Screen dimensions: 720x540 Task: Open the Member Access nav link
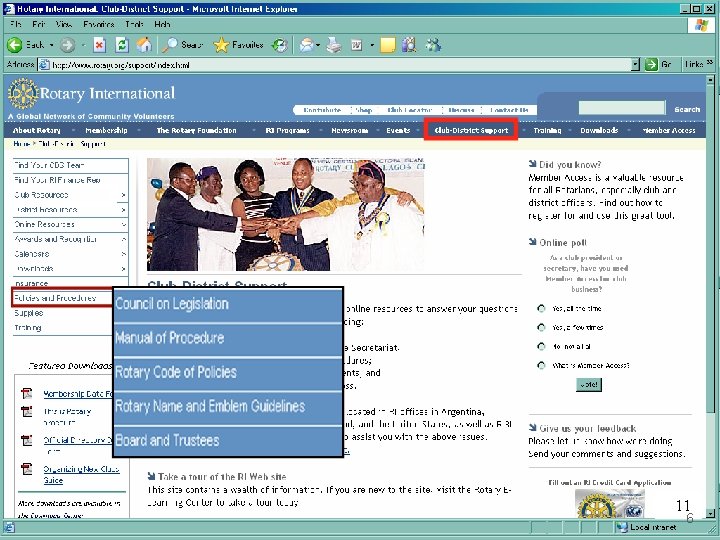(x=669, y=130)
